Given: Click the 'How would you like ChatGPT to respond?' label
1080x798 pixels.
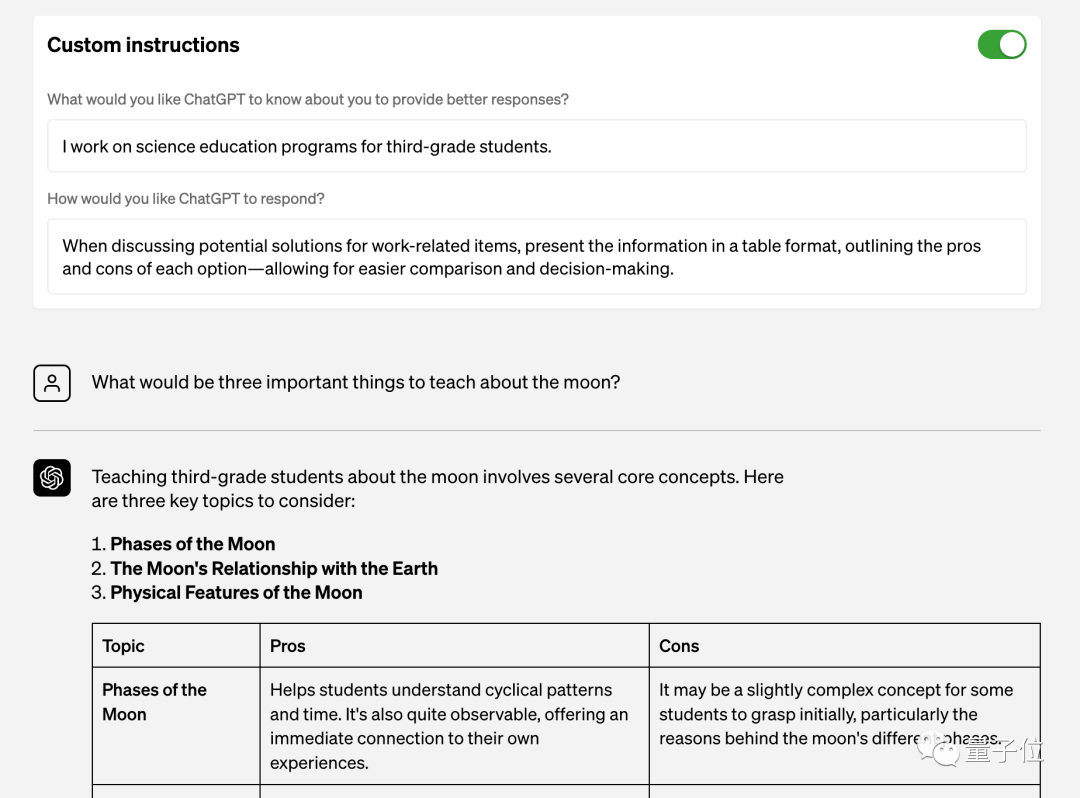Looking at the screenshot, I should [x=186, y=199].
